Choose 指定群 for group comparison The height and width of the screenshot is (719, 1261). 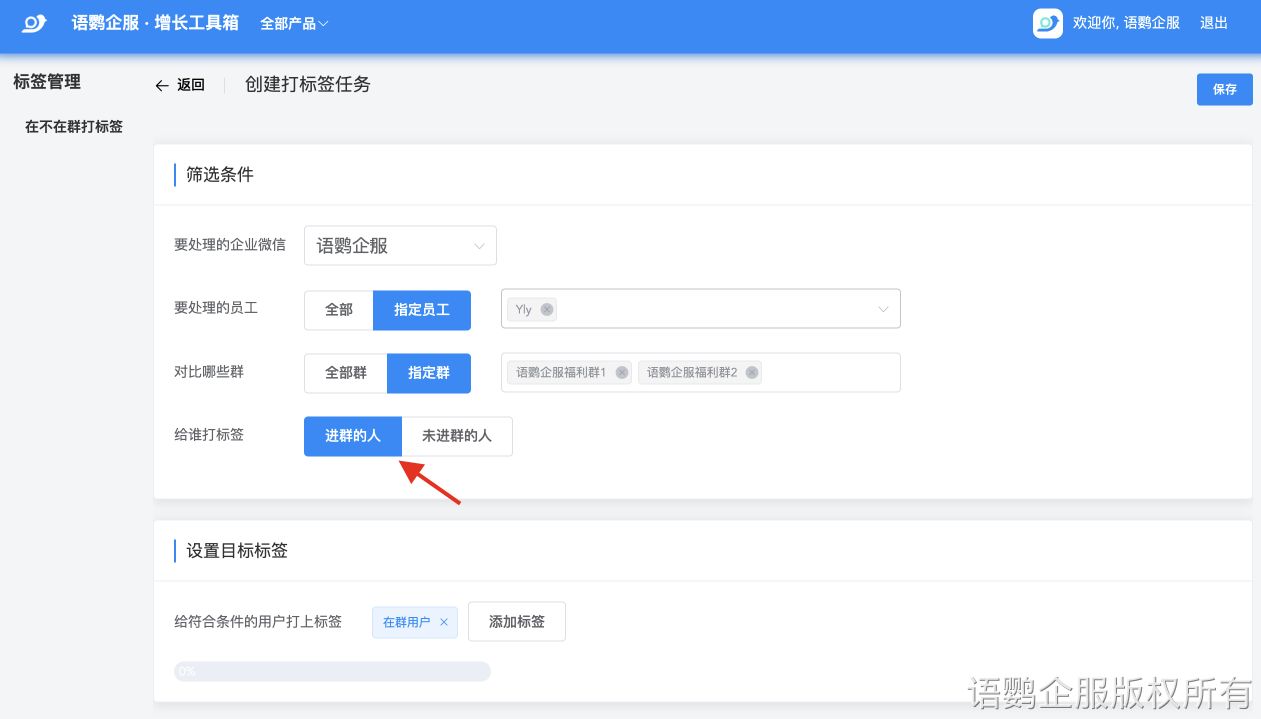428,373
